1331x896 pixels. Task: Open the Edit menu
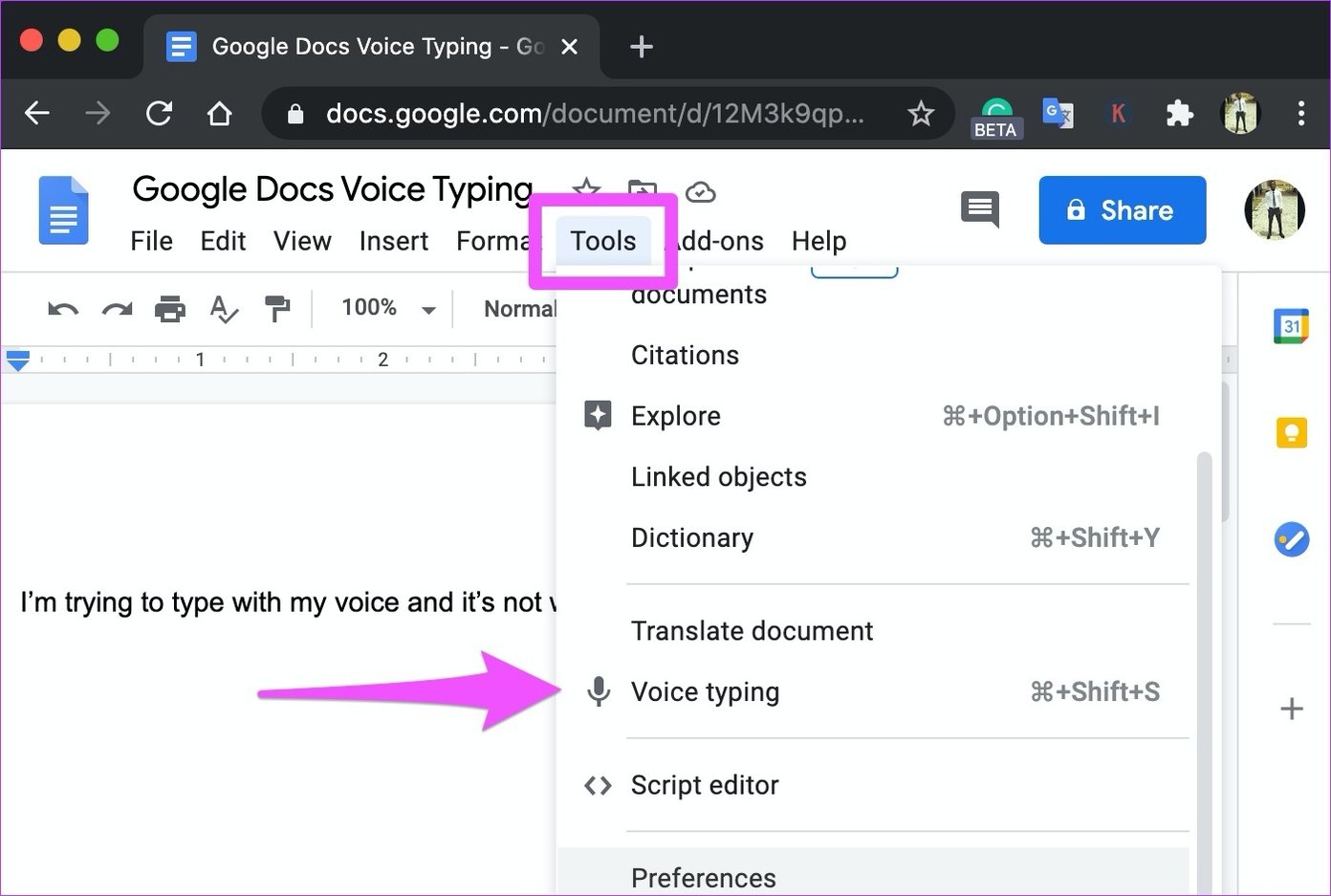(223, 241)
